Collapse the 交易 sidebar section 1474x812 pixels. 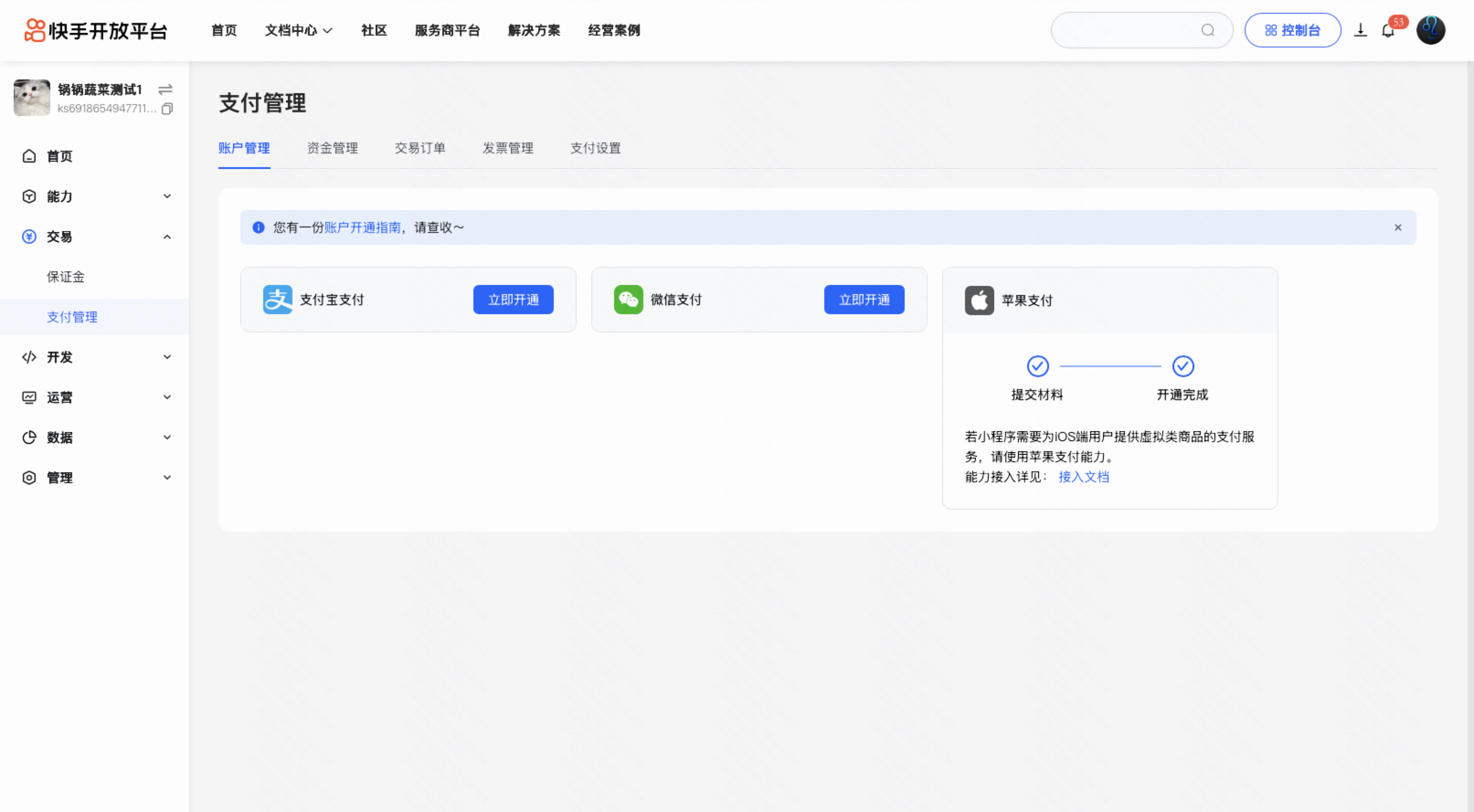[x=95, y=237]
